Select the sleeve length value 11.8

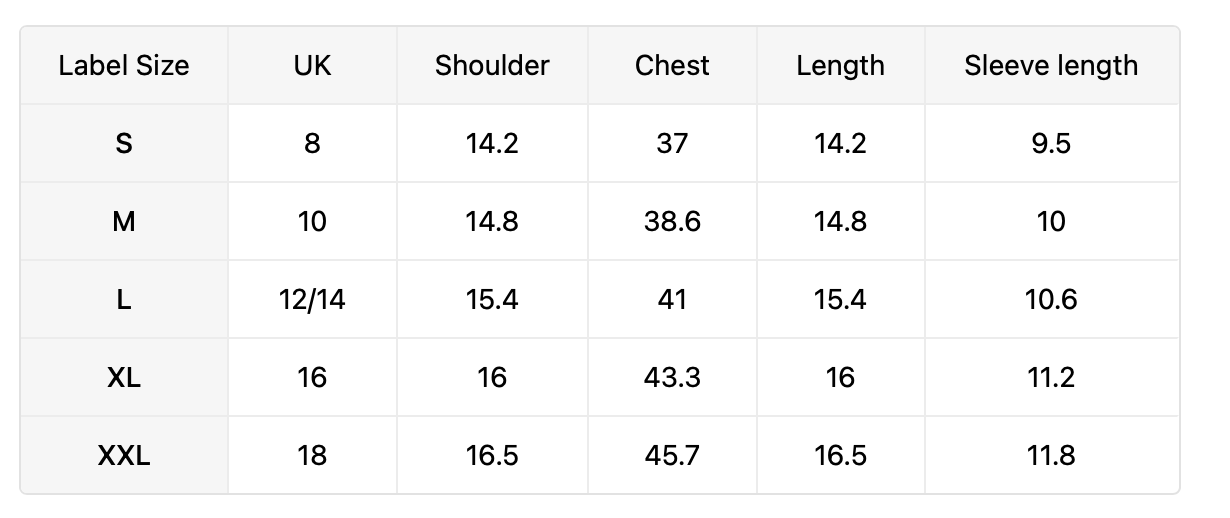click(x=1052, y=456)
